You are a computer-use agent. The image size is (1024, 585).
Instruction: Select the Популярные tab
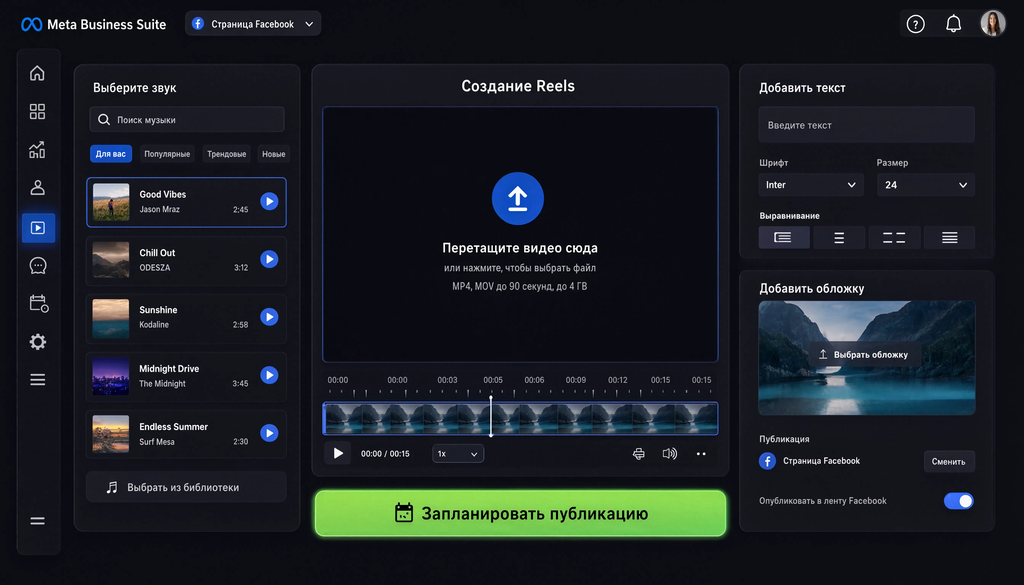click(167, 154)
